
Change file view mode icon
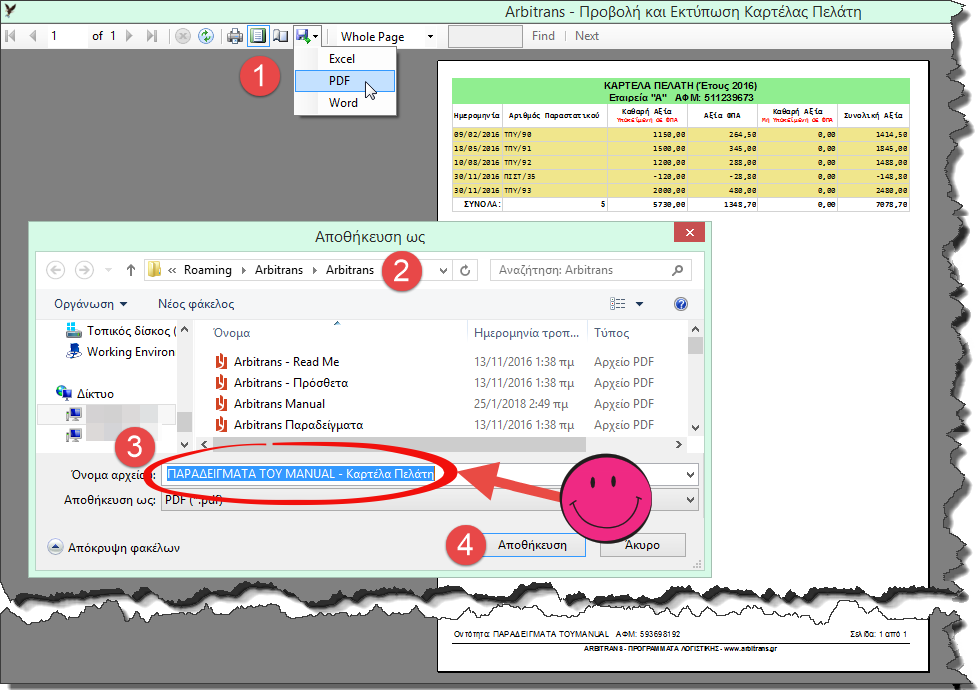617,304
